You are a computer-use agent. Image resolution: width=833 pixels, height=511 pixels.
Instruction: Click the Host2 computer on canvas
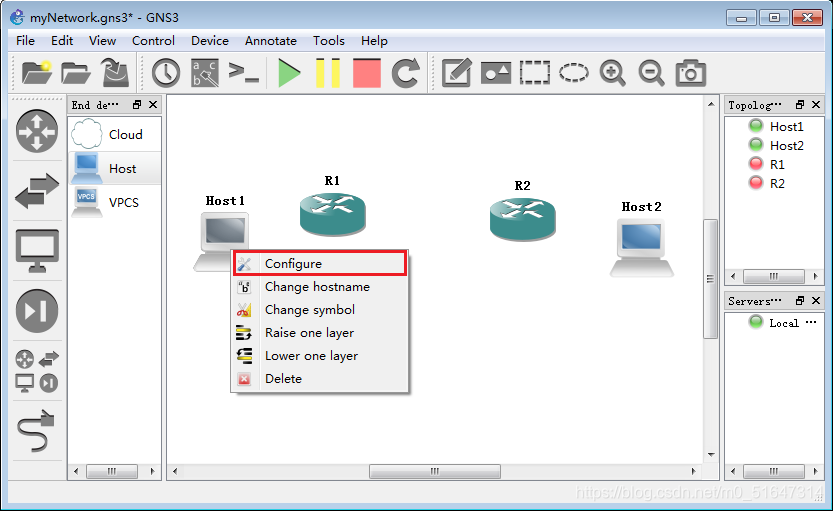(x=642, y=249)
